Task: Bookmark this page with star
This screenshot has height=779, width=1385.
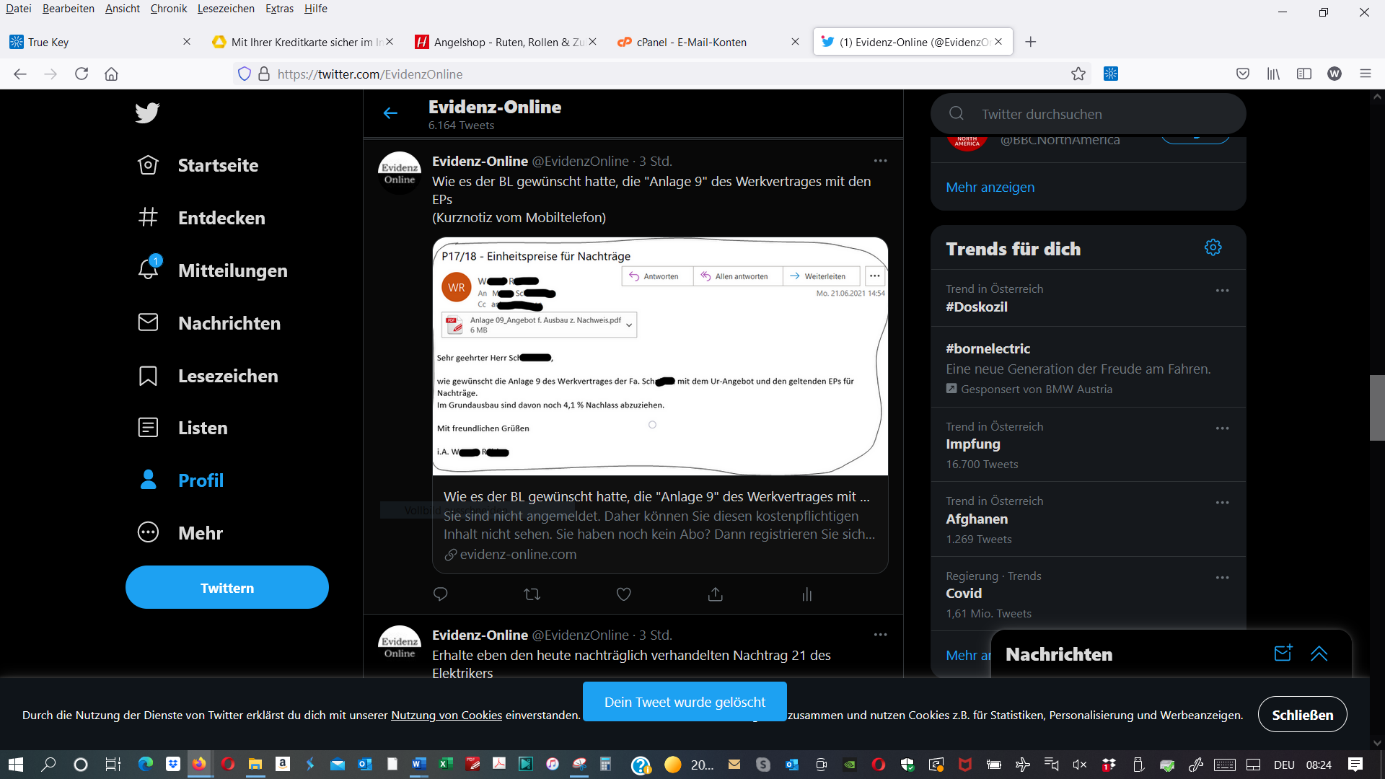Action: pos(1078,74)
